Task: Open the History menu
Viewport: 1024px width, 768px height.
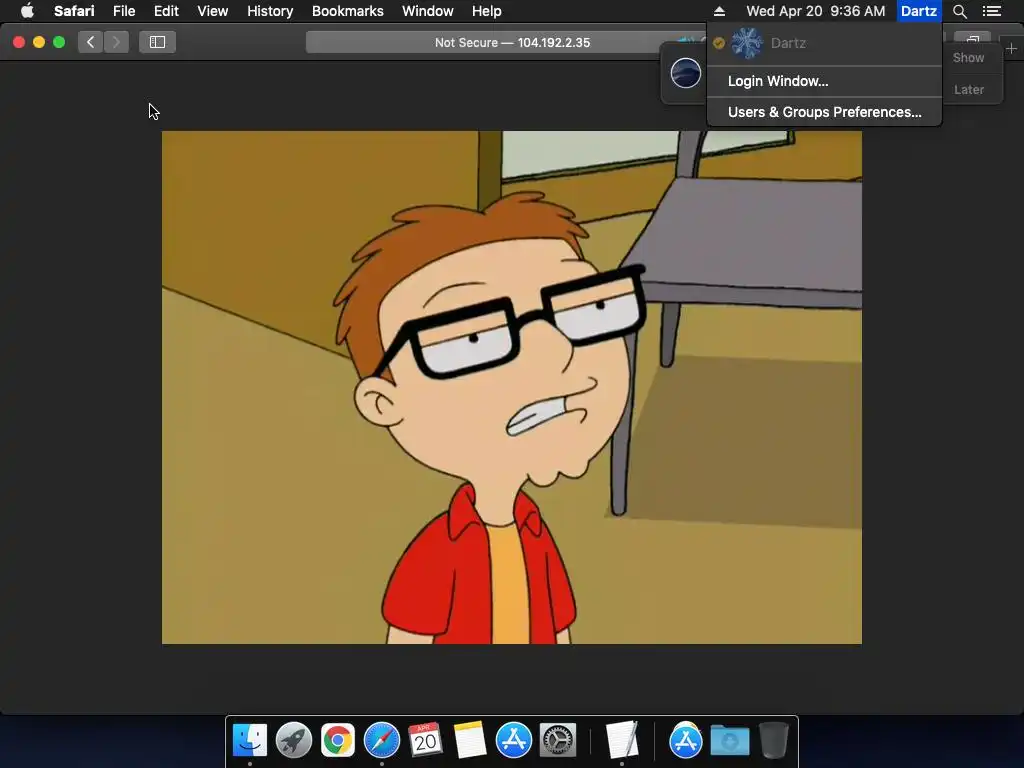Action: click(x=270, y=11)
